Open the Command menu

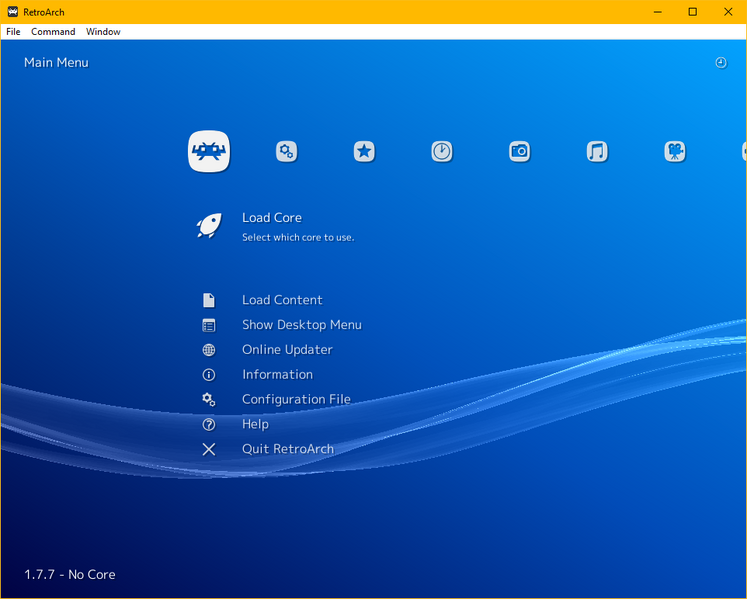point(53,32)
